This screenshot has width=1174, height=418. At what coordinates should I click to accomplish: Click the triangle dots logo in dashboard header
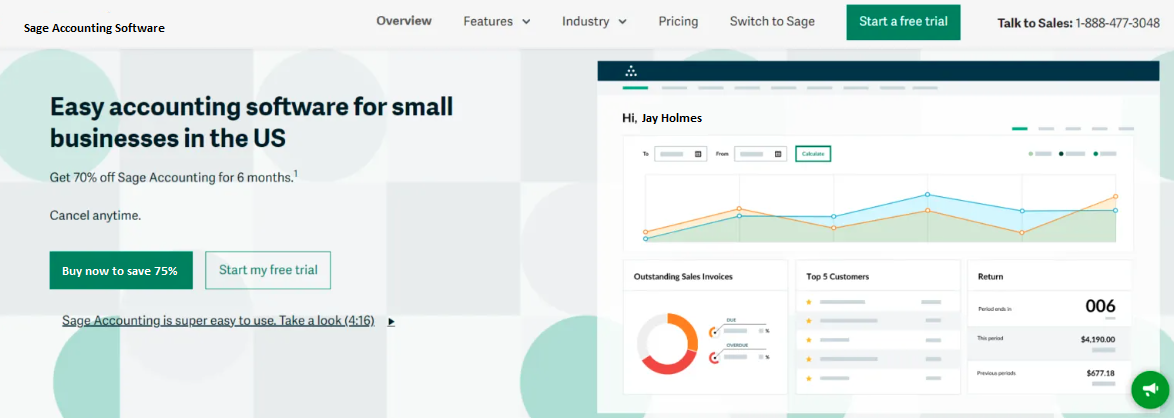[631, 72]
